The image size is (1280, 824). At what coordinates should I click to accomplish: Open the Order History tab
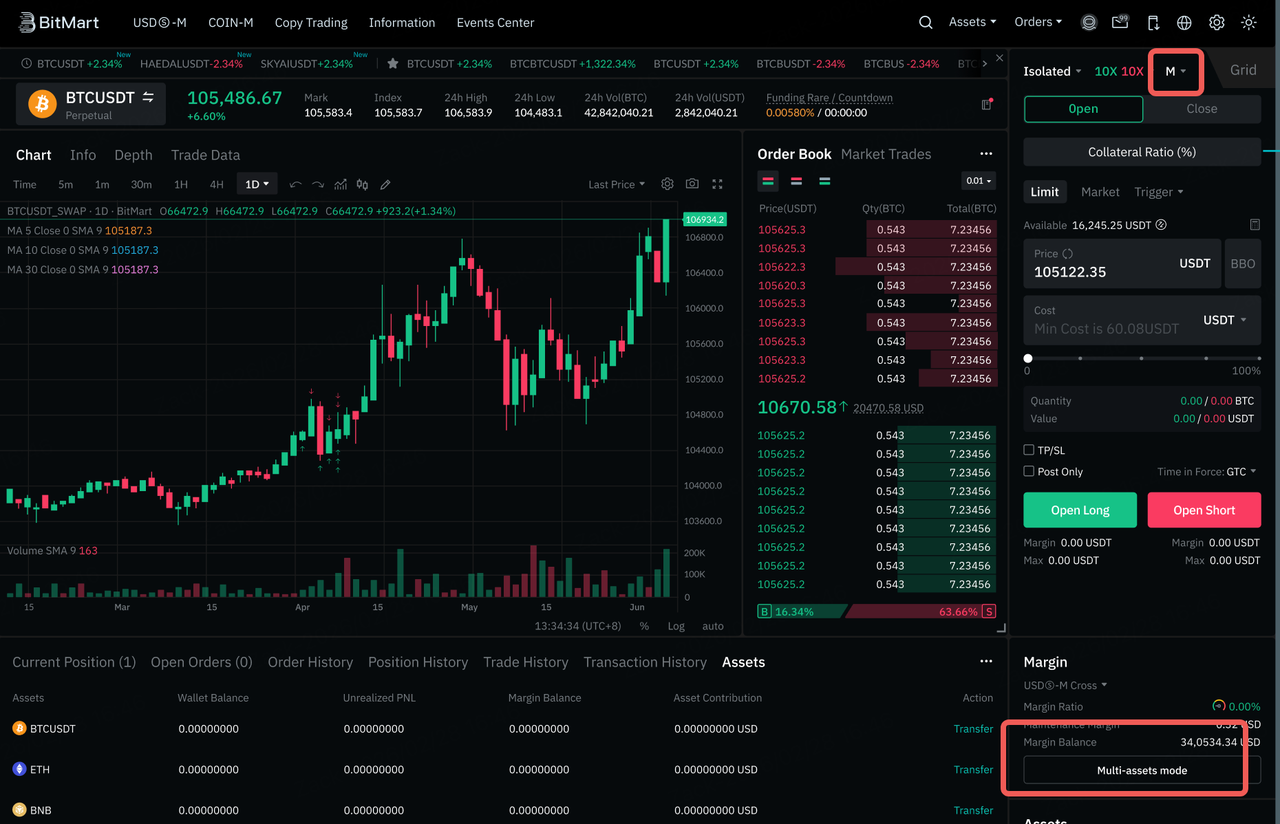[310, 662]
